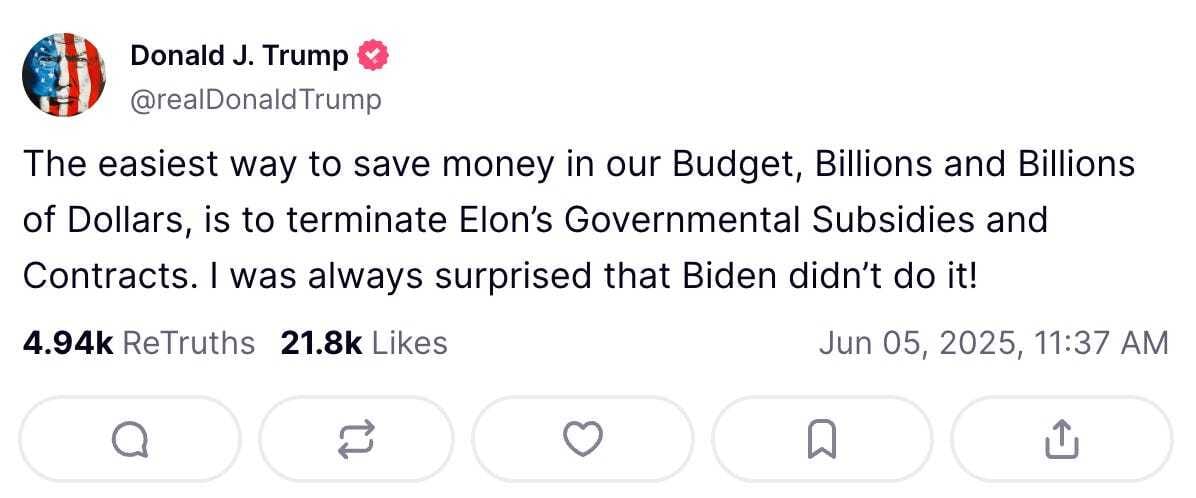The image size is (1196, 498).
Task: Click the 'ReTruths' label text
Action: (188, 343)
